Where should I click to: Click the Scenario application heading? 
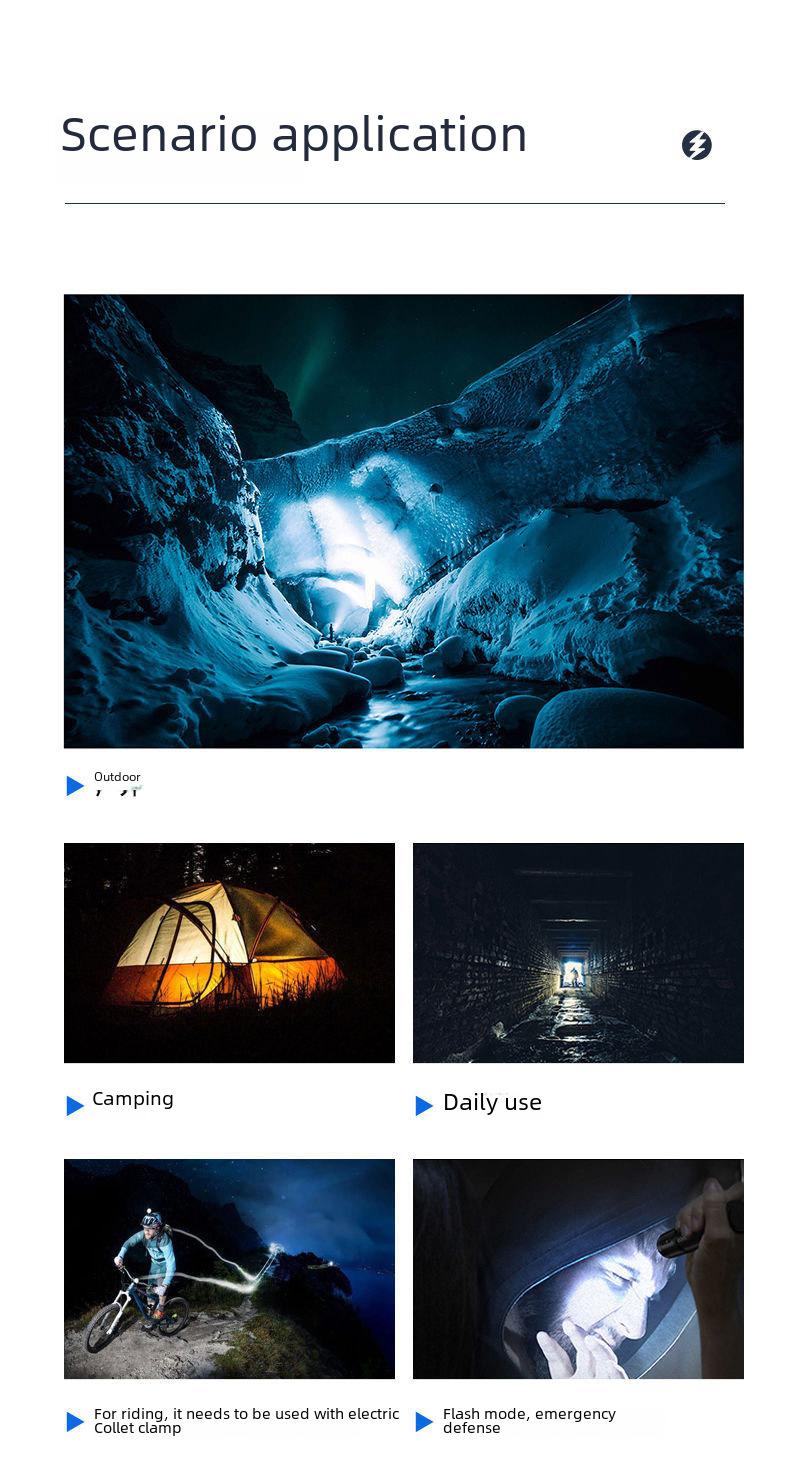(x=294, y=135)
